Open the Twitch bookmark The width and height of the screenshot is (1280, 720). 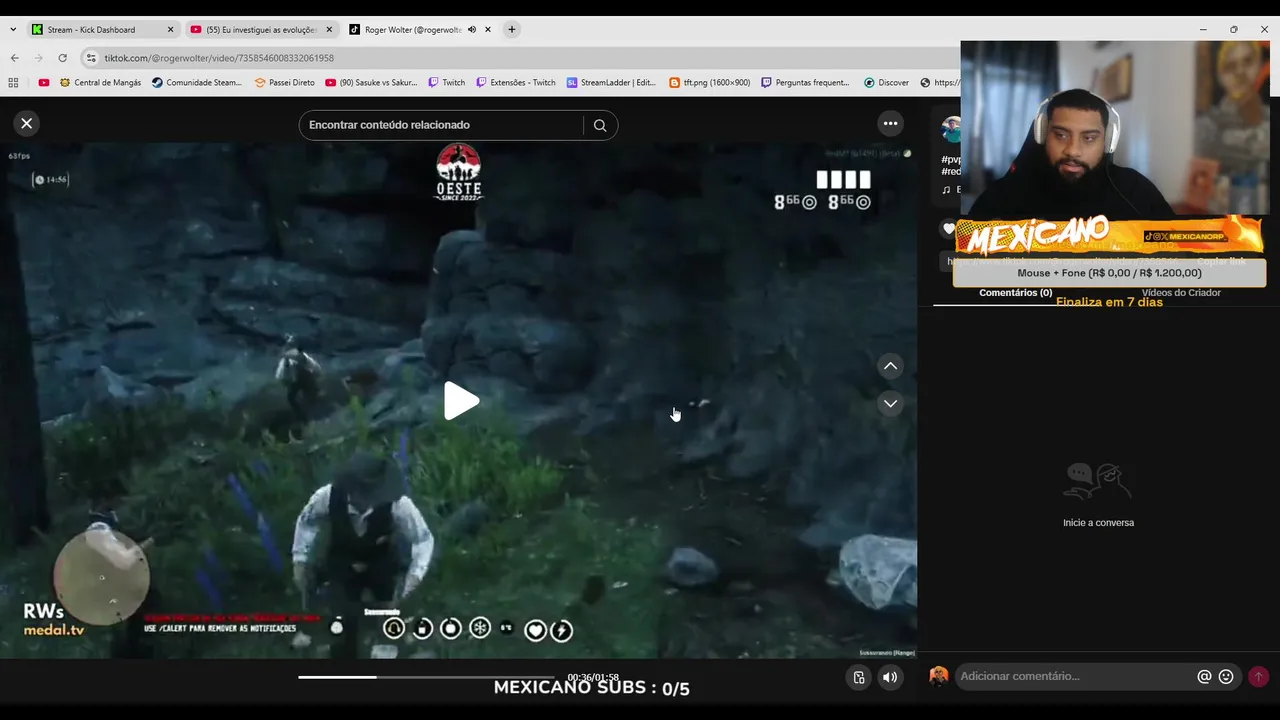click(446, 83)
